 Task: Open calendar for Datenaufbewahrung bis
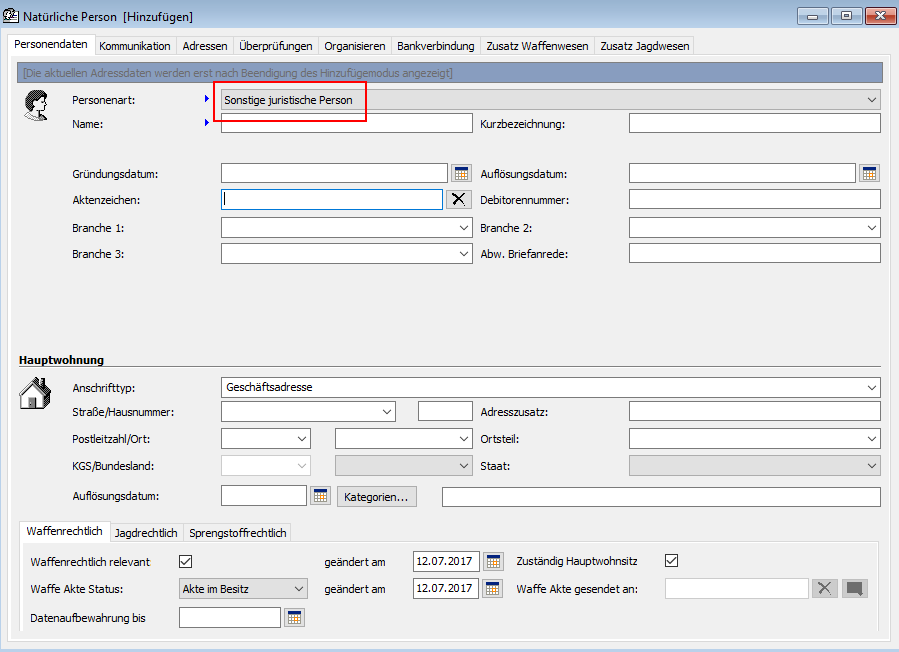294,618
